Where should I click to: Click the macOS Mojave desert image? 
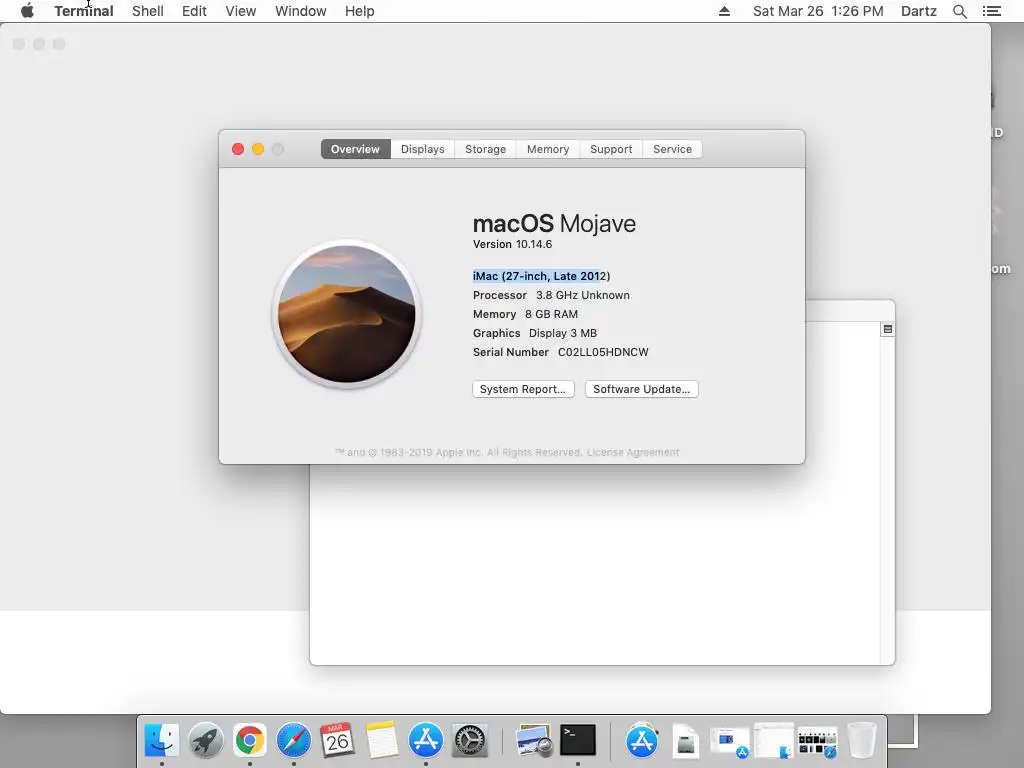[347, 314]
